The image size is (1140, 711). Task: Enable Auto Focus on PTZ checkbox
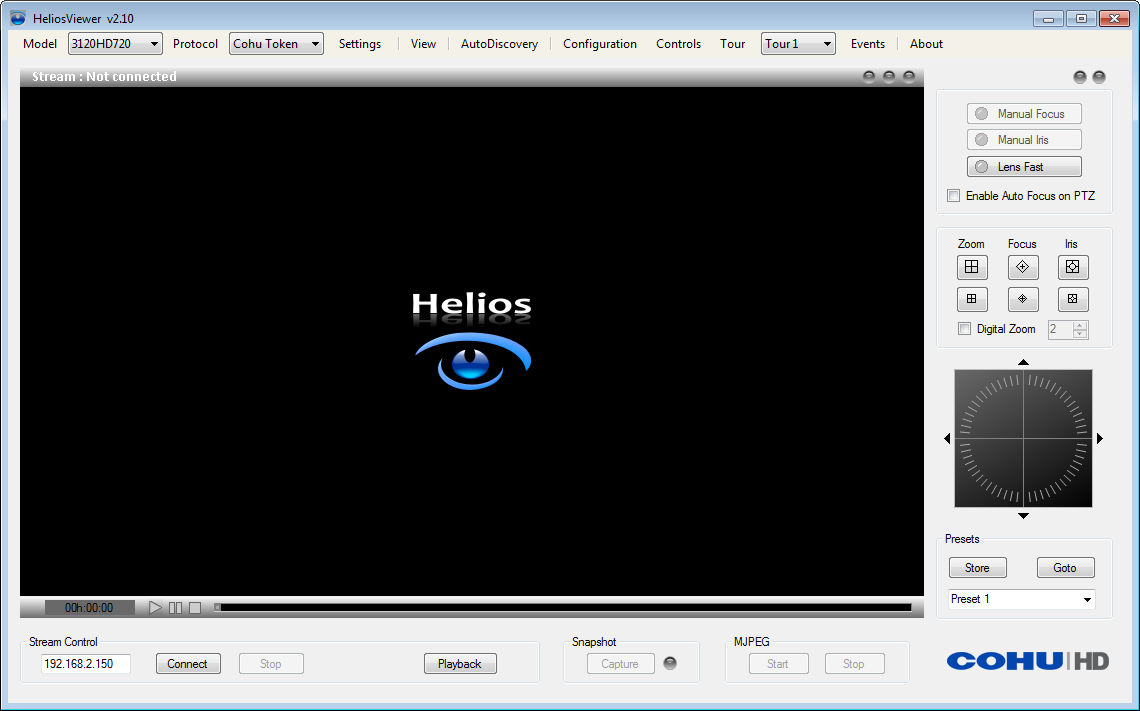point(953,196)
